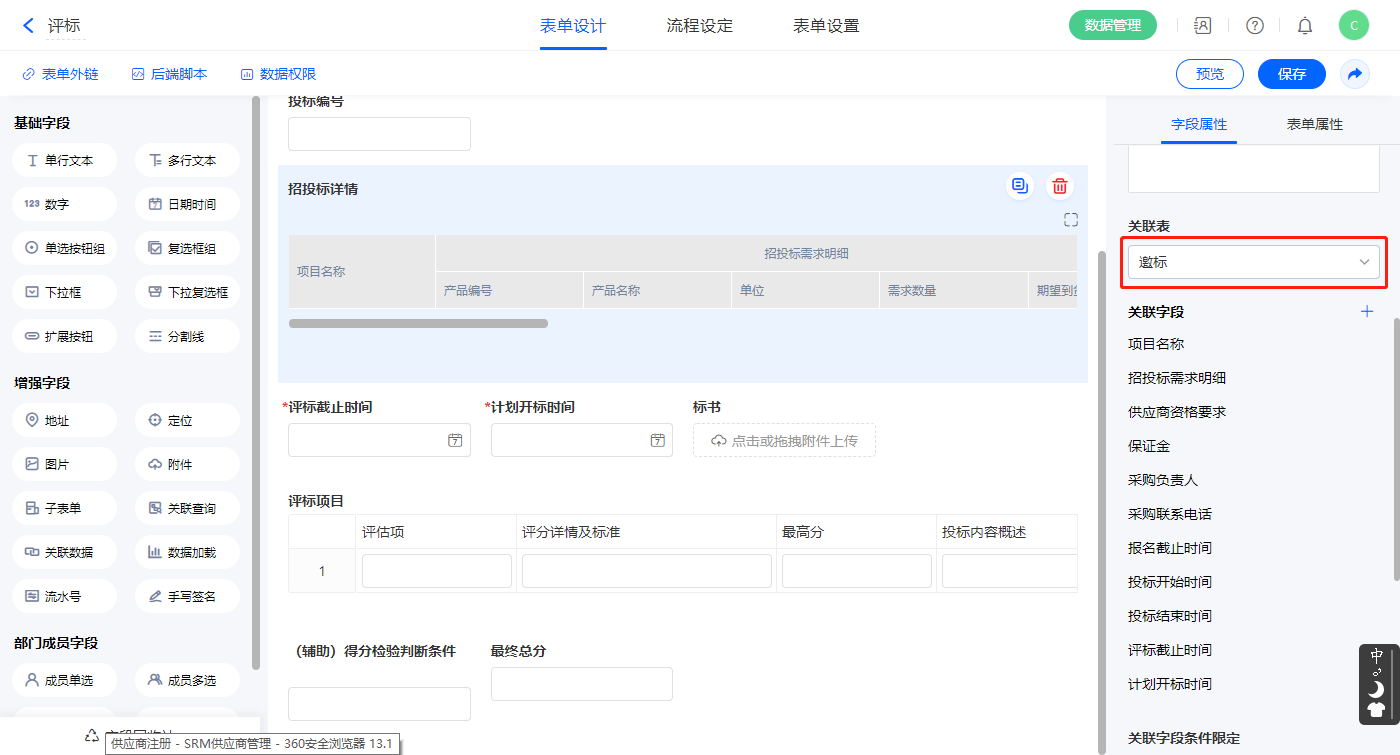Open the 计划开标时间 date picker
The width and height of the screenshot is (1400, 755).
[x=581, y=440]
